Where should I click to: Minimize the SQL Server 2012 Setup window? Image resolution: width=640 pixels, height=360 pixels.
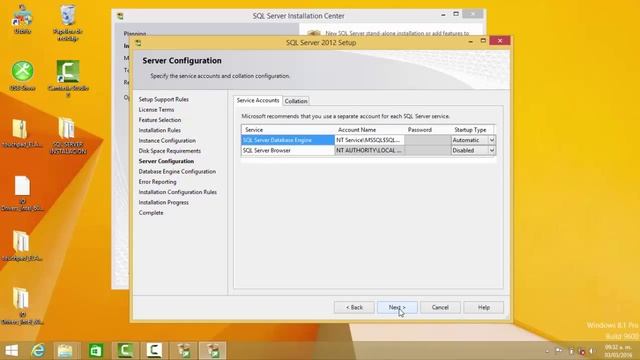(471, 41)
